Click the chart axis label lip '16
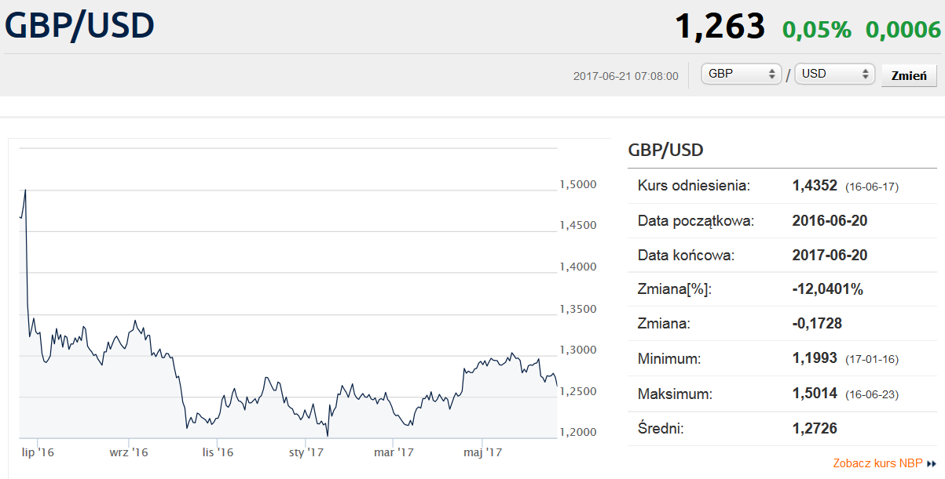The width and height of the screenshot is (945, 479). 37,452
